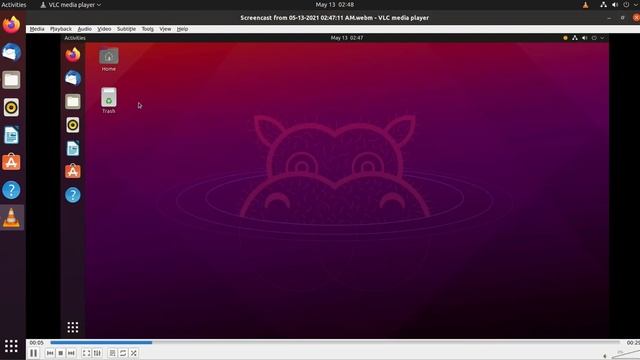640x360 pixels.
Task: Expand VLC media player app menu
Action: (71, 5)
